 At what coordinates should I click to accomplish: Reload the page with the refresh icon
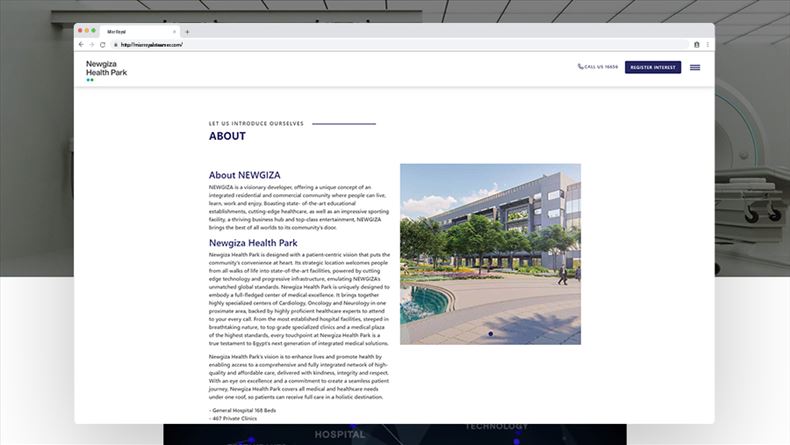(x=102, y=45)
